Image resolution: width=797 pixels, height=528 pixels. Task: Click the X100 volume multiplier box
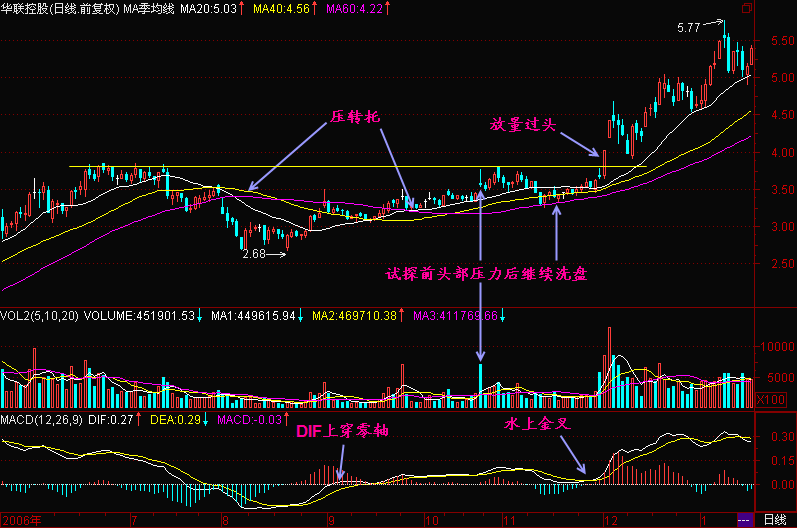click(768, 399)
